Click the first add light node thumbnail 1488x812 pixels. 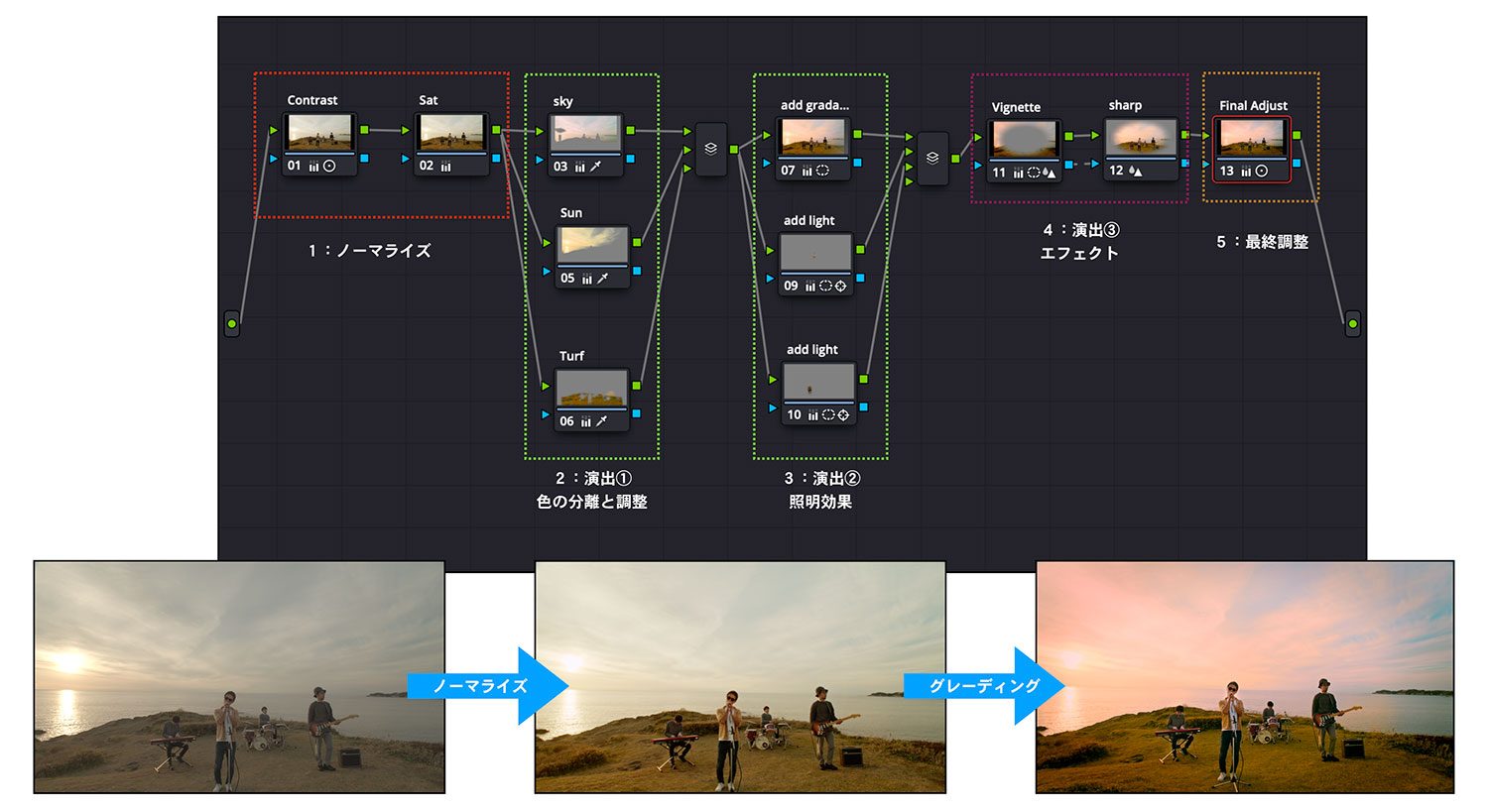(815, 254)
